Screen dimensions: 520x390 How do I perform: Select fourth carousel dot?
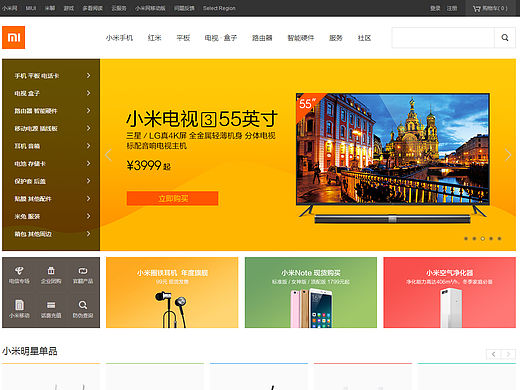pyautogui.click(x=491, y=238)
